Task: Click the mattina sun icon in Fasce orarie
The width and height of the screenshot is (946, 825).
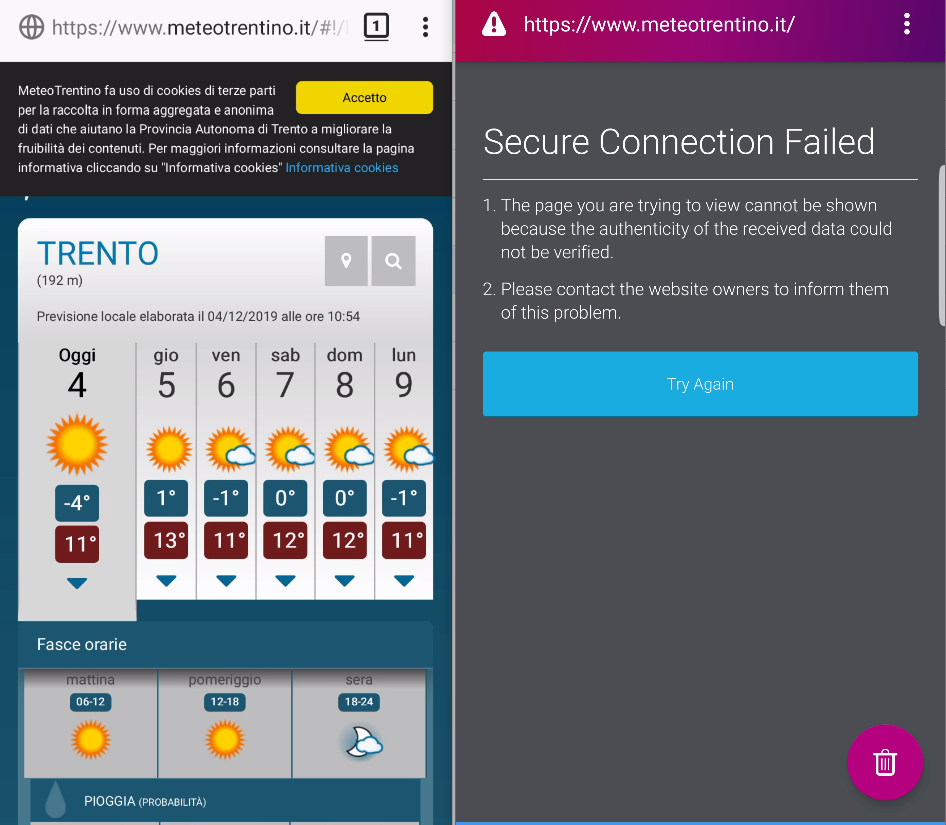Action: tap(90, 740)
